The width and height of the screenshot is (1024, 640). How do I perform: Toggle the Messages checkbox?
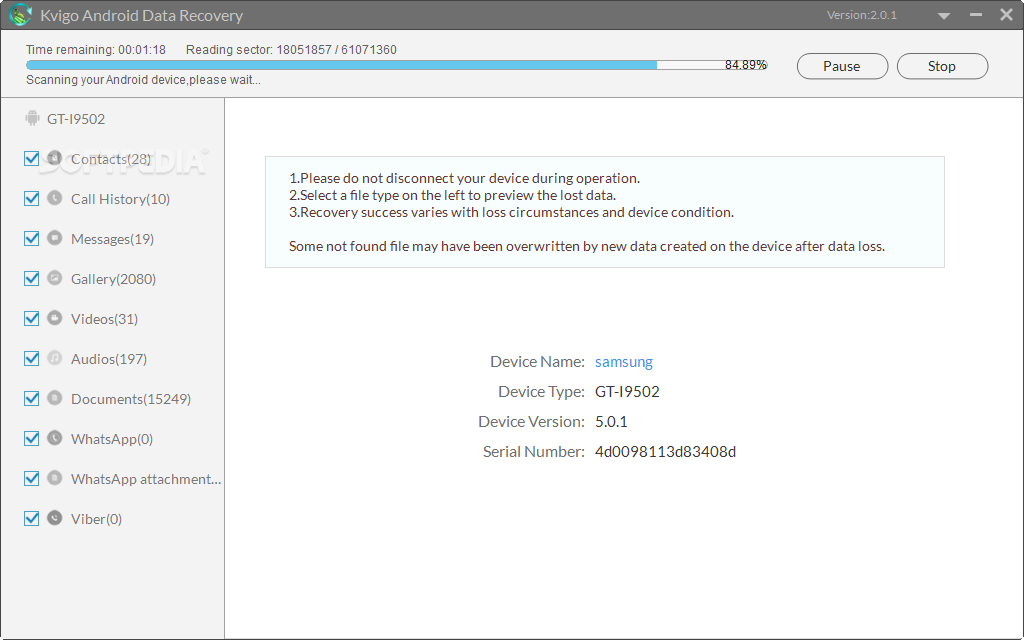point(31,238)
